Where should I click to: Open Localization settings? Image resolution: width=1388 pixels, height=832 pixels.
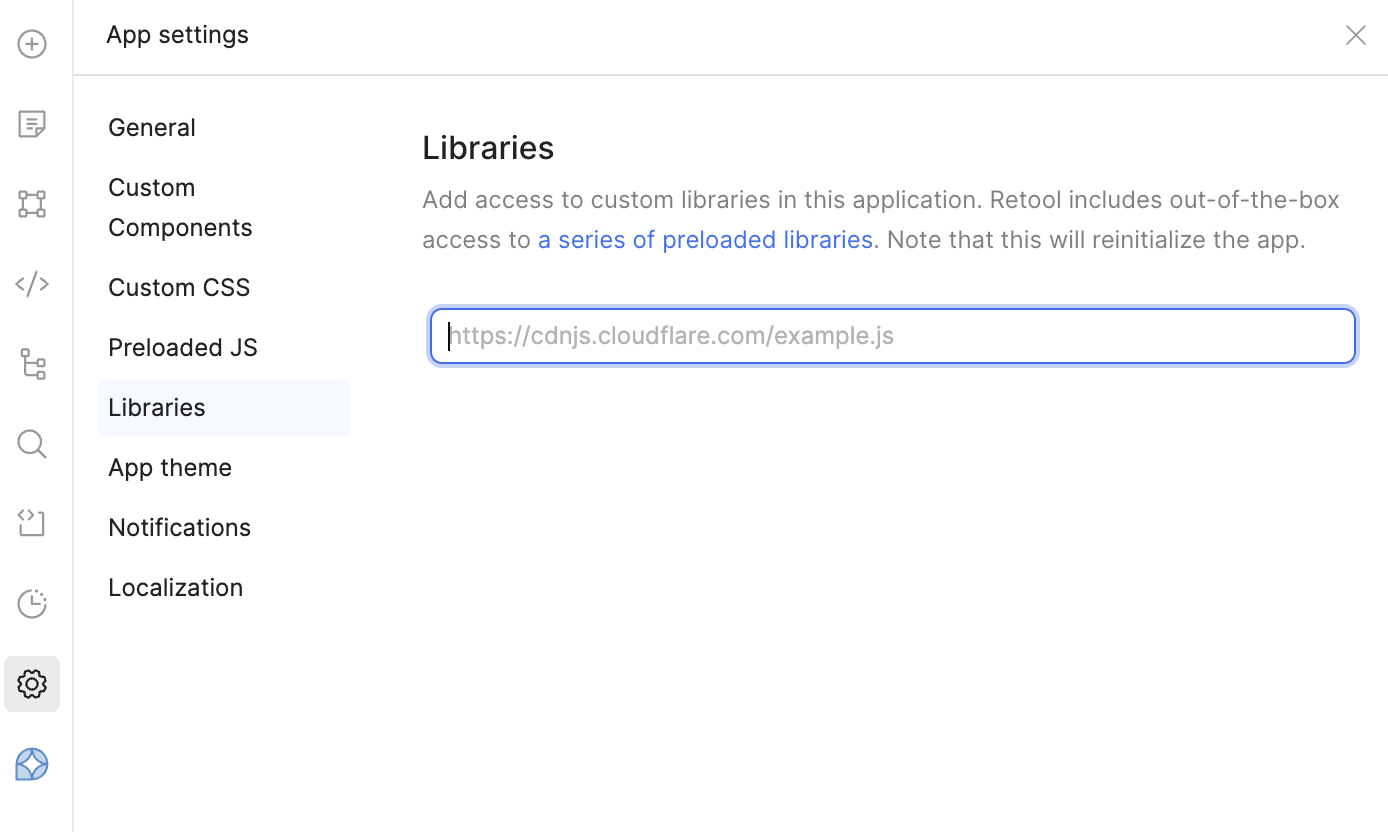point(176,587)
